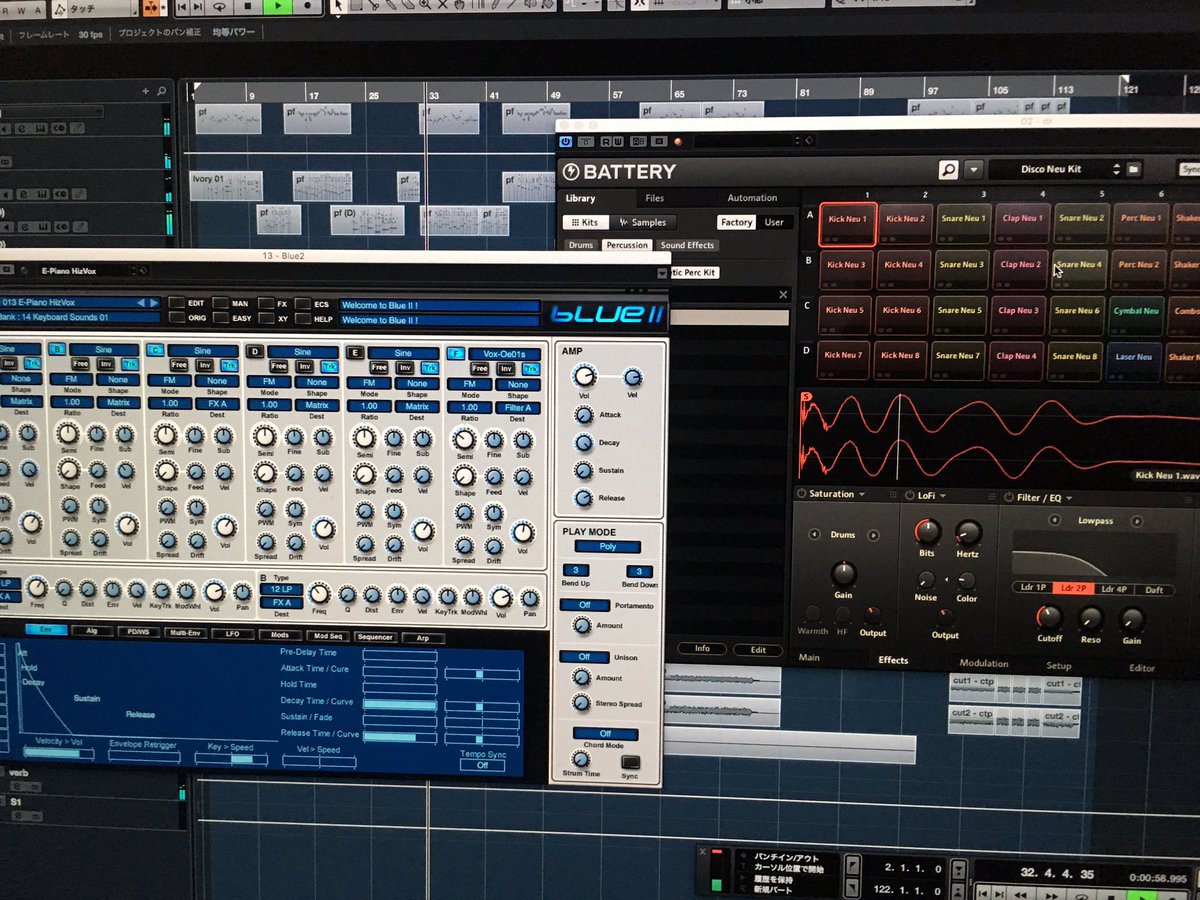Open Battery search magnifier icon
1200x900 pixels.
click(x=948, y=170)
